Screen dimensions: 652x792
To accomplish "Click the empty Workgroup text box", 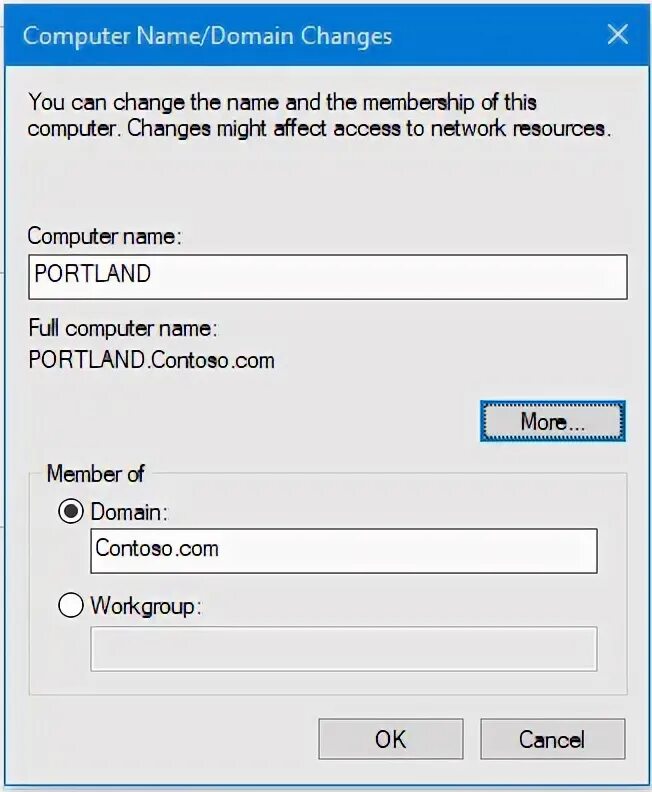I will 344,649.
